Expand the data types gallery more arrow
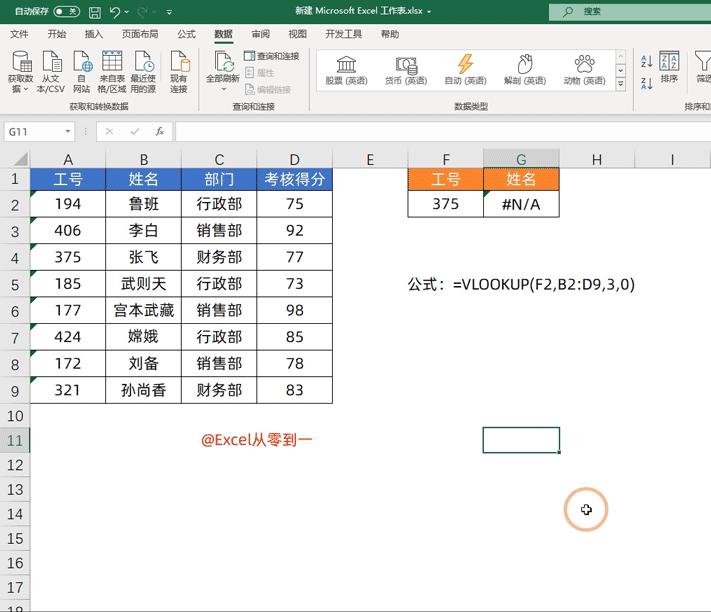Screen dimensions: 711x612 click(620, 84)
